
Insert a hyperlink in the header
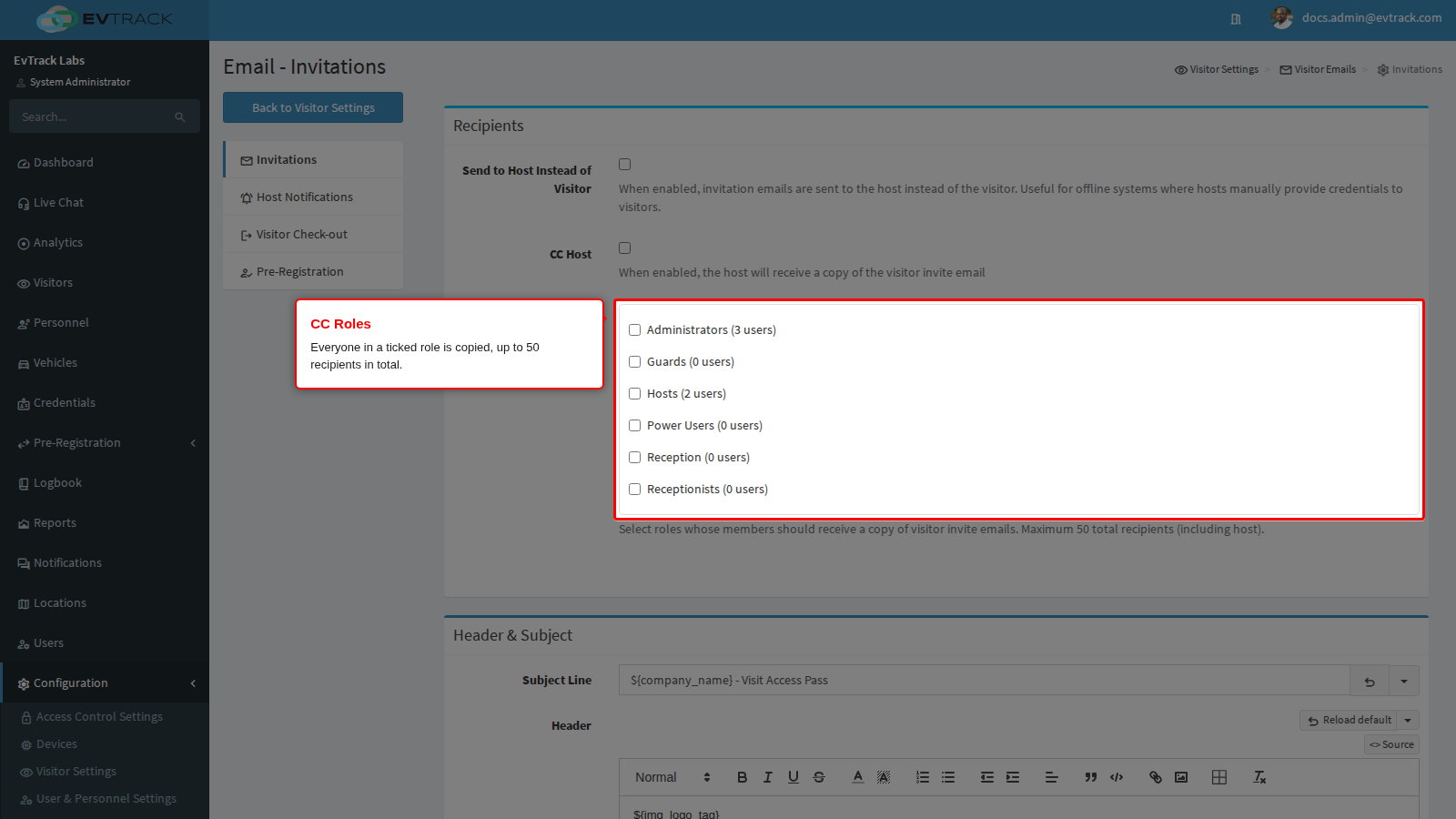1156,777
